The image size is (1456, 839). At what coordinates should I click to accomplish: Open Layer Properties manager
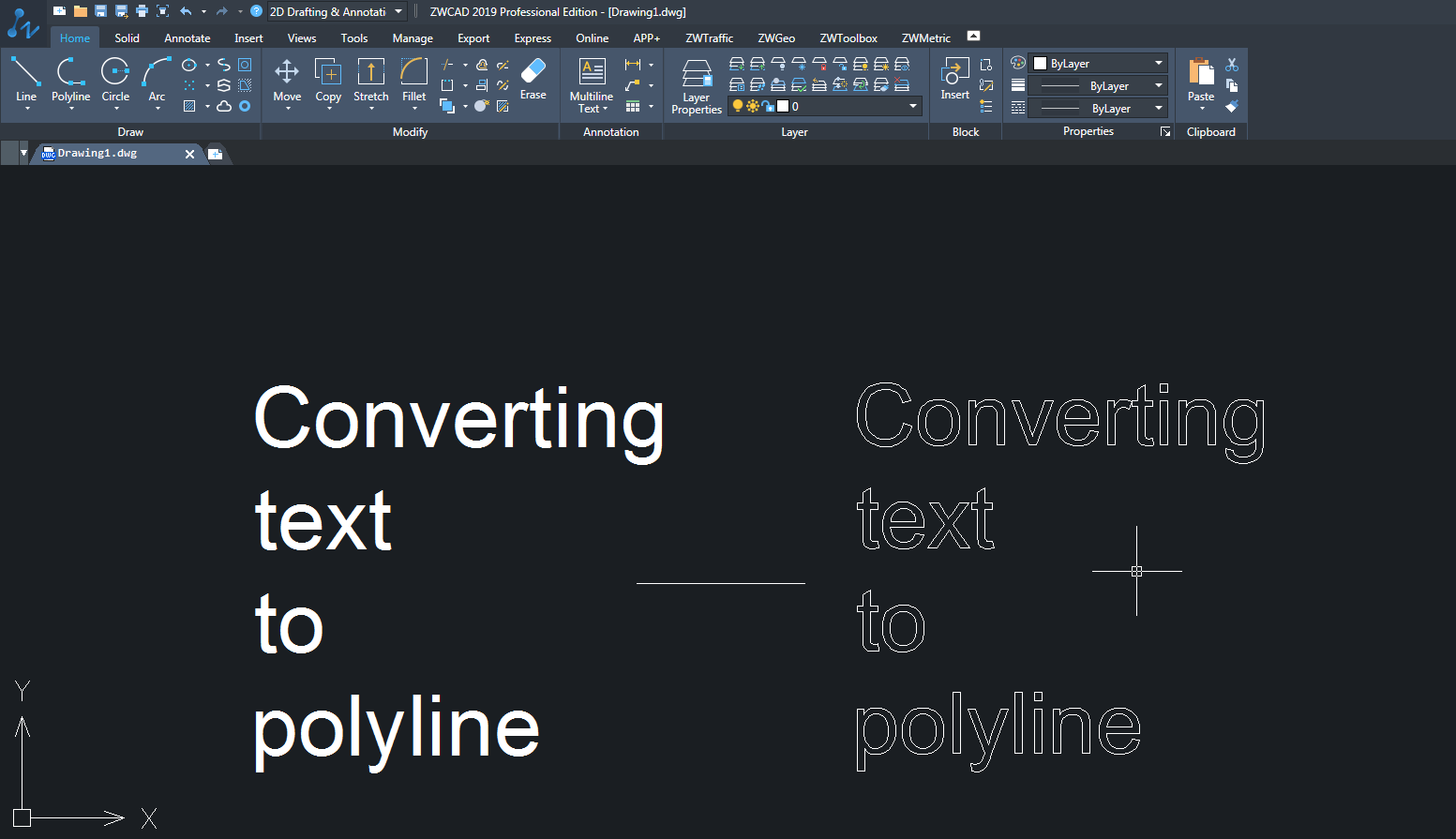point(697,87)
